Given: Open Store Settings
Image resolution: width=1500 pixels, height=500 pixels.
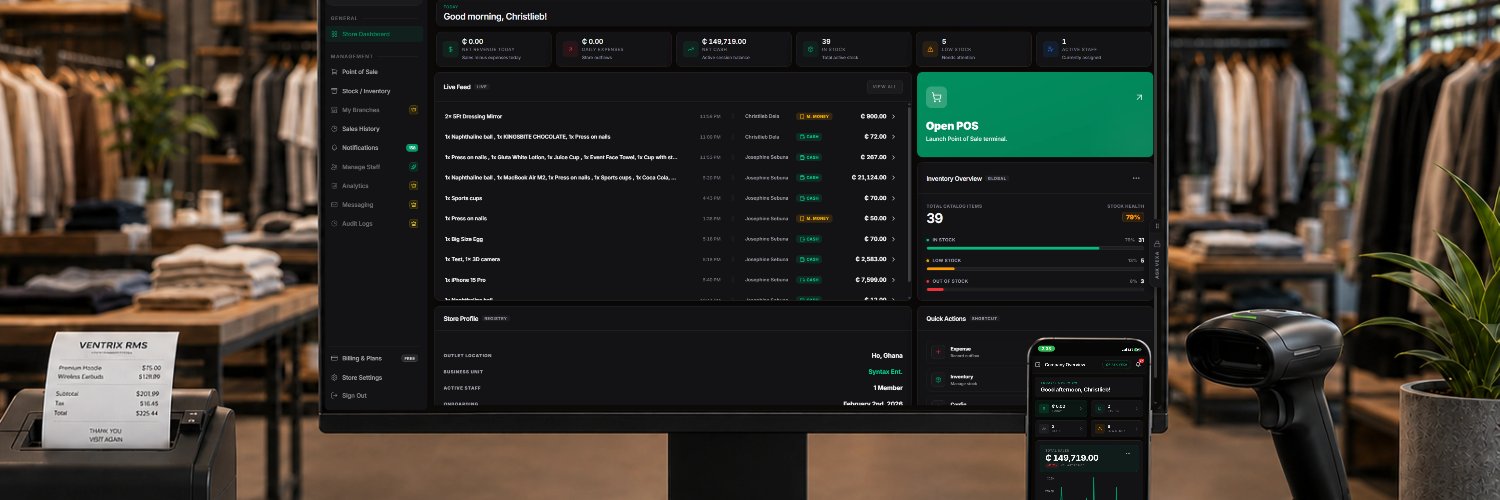Looking at the screenshot, I should (374, 378).
